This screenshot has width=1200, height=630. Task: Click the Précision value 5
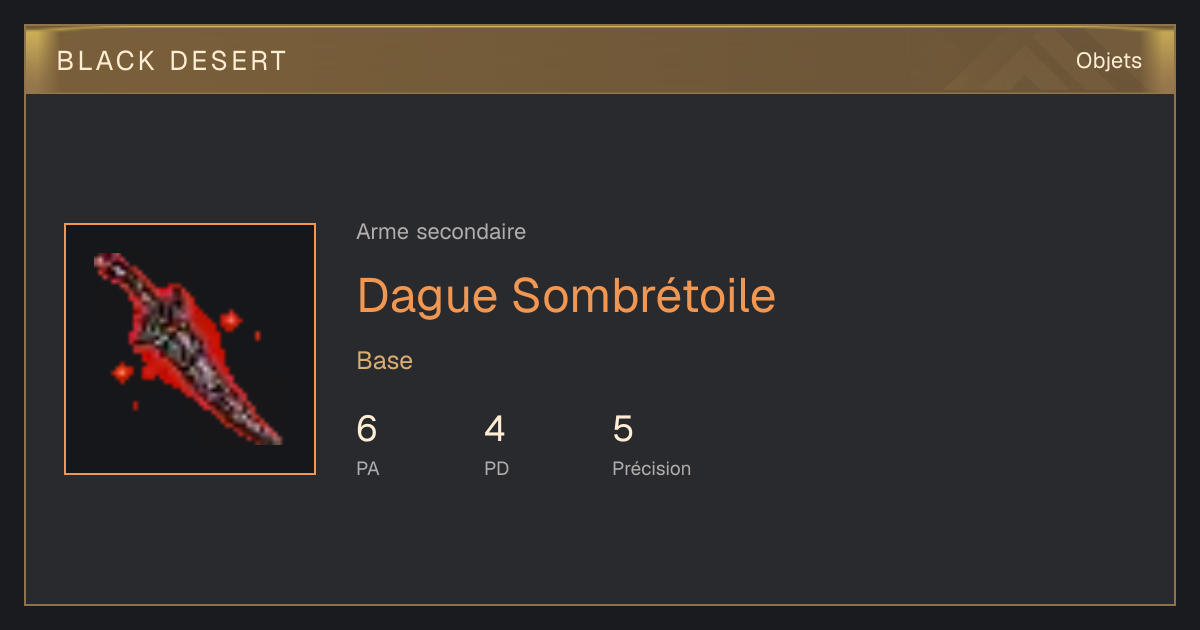[623, 429]
